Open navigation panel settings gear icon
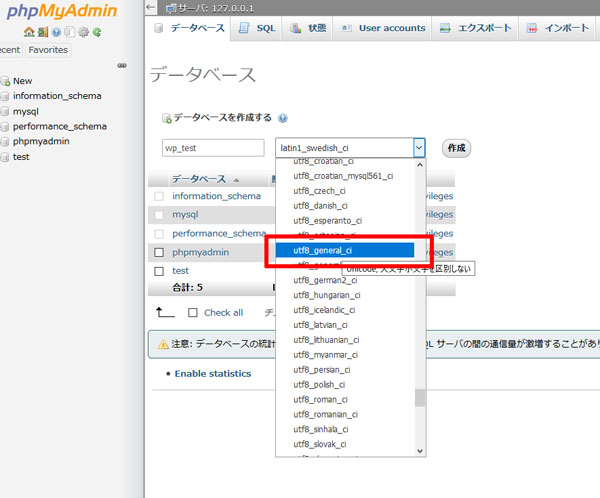600x498 pixels. [x=83, y=32]
